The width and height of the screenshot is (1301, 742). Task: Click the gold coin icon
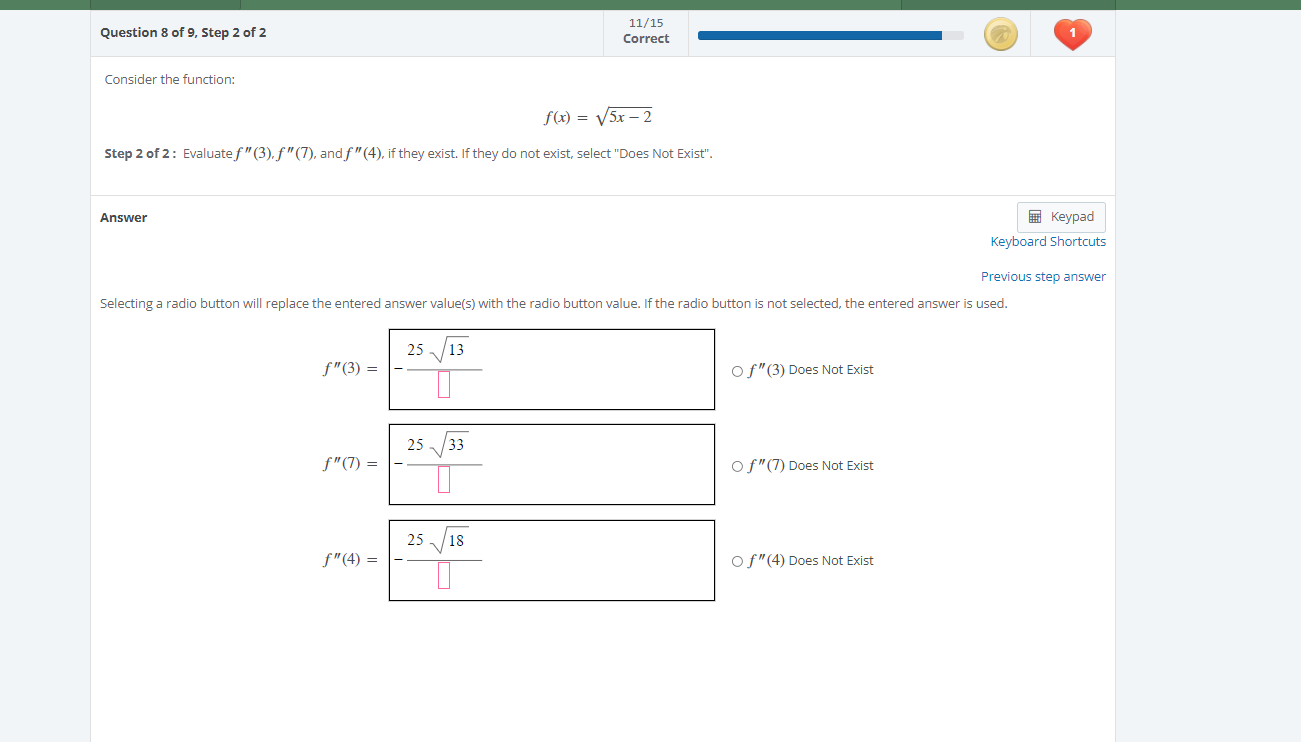[1000, 35]
